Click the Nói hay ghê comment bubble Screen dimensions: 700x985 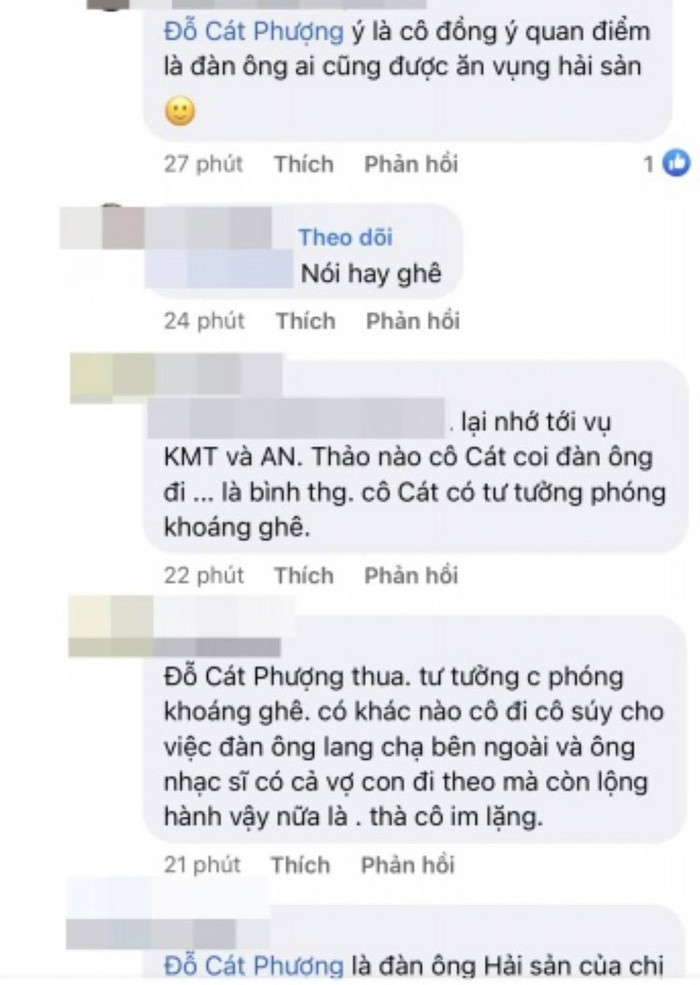click(x=304, y=251)
